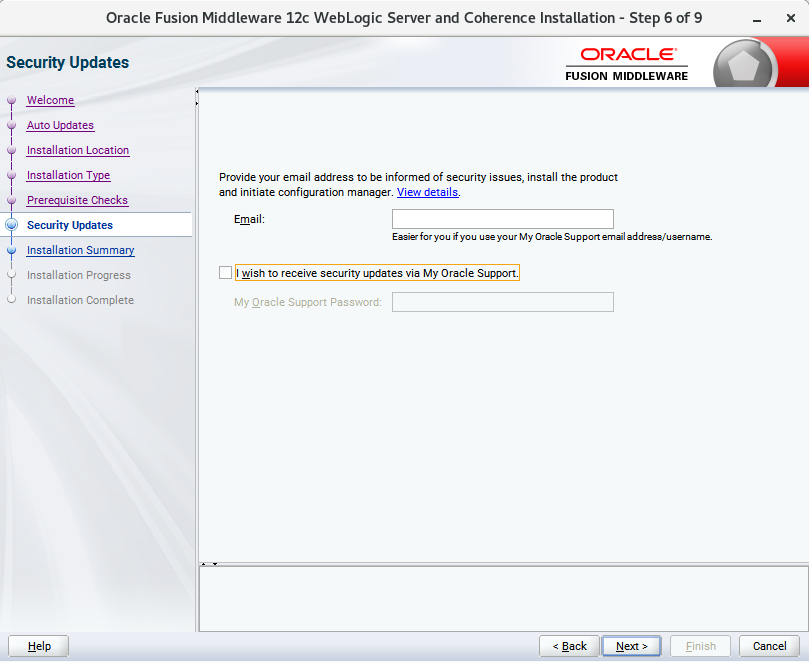Open the Welcome step in sidebar
Screen dimensions: 809x662
50,101
